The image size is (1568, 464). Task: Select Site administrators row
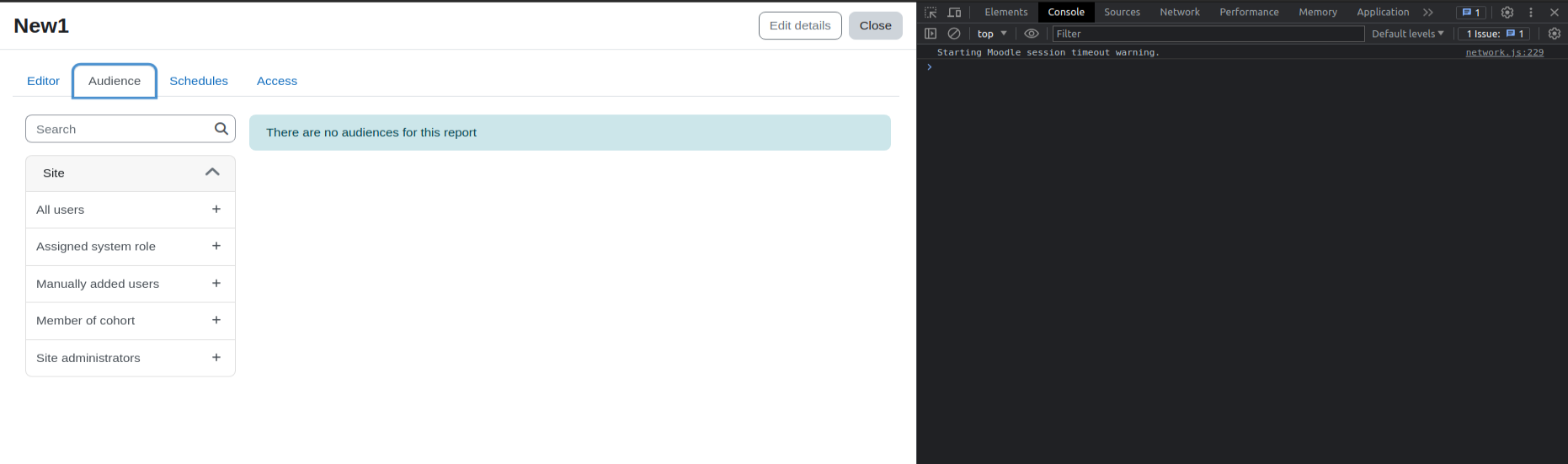point(131,358)
